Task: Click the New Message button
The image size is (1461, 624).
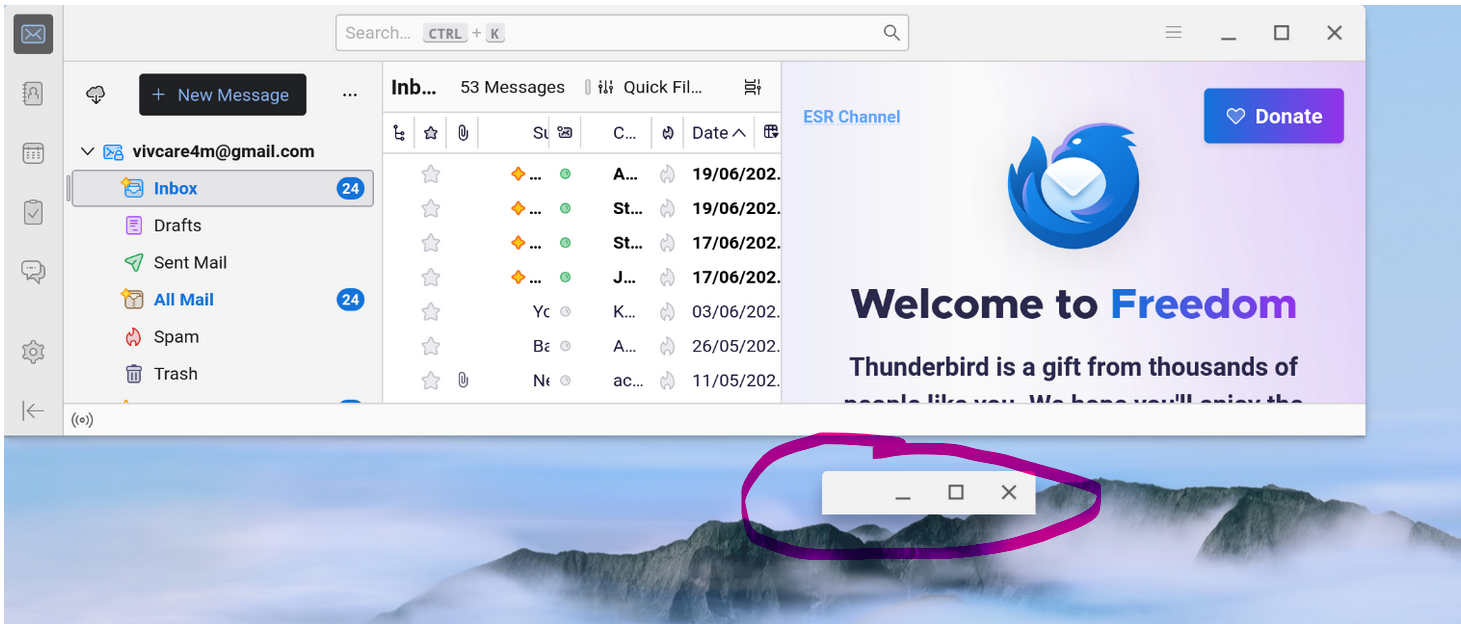Action: point(222,95)
